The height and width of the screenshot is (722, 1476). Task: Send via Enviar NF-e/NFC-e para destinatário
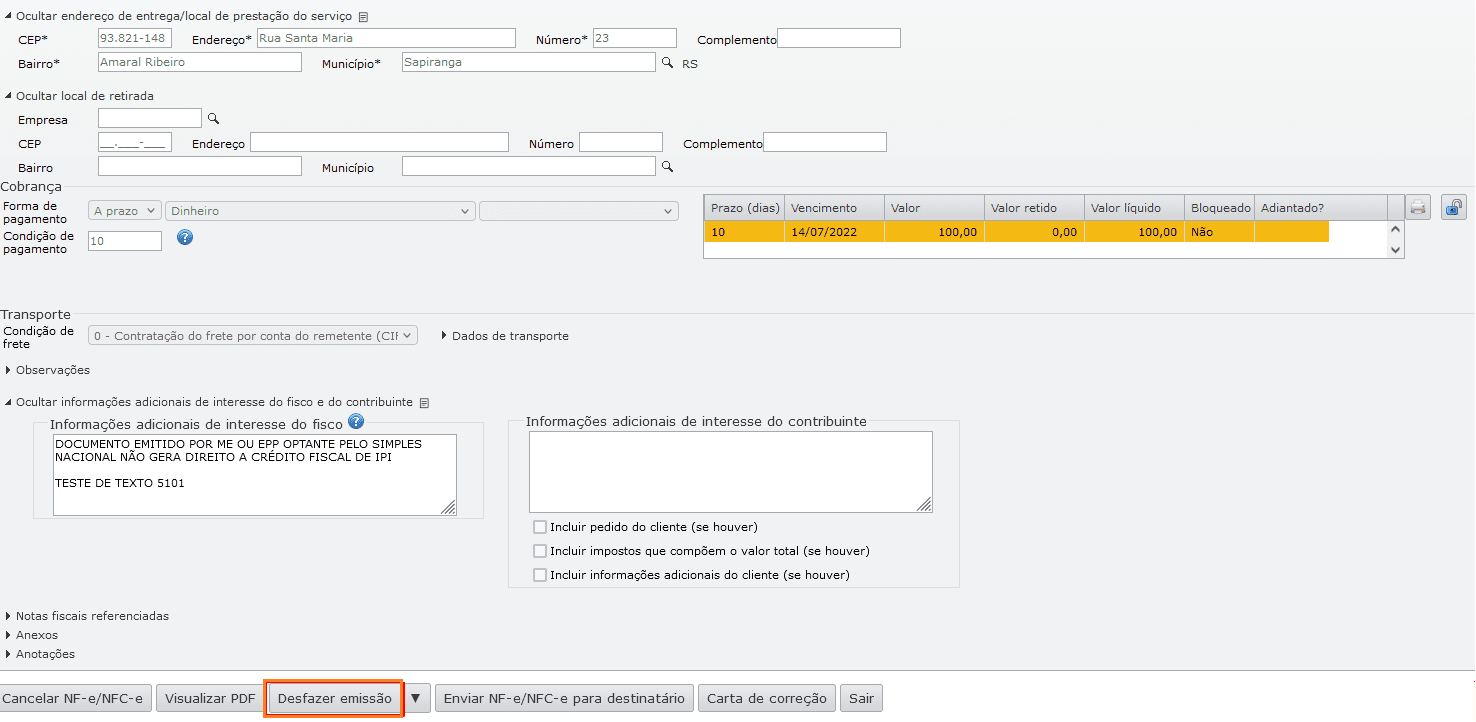[x=564, y=698]
